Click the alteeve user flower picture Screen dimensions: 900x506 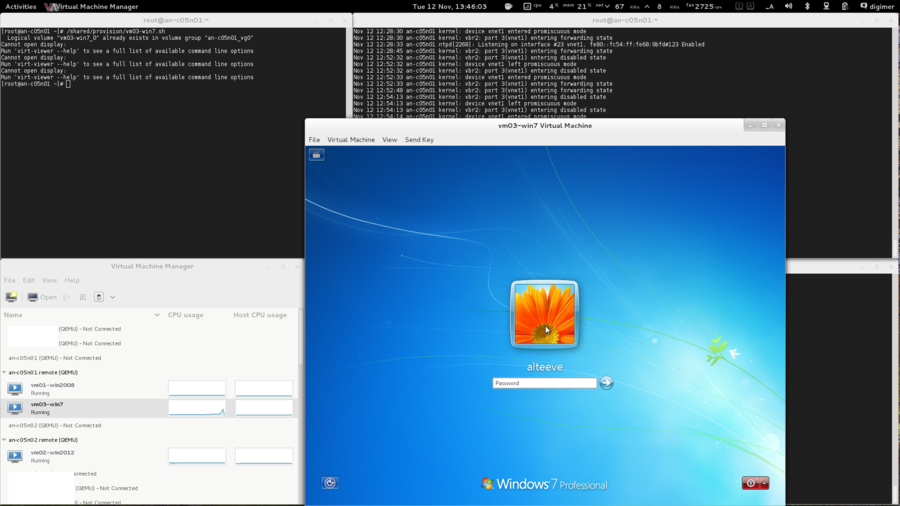tap(544, 314)
